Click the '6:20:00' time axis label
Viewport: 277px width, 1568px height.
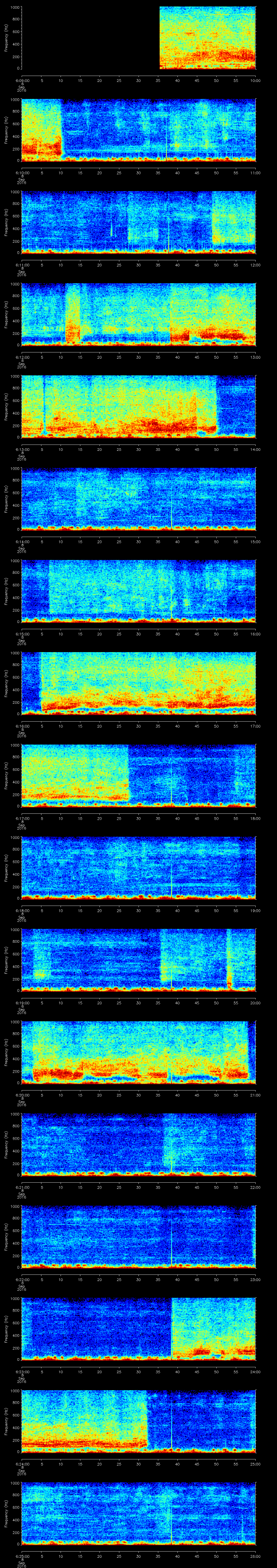click(22, 1095)
